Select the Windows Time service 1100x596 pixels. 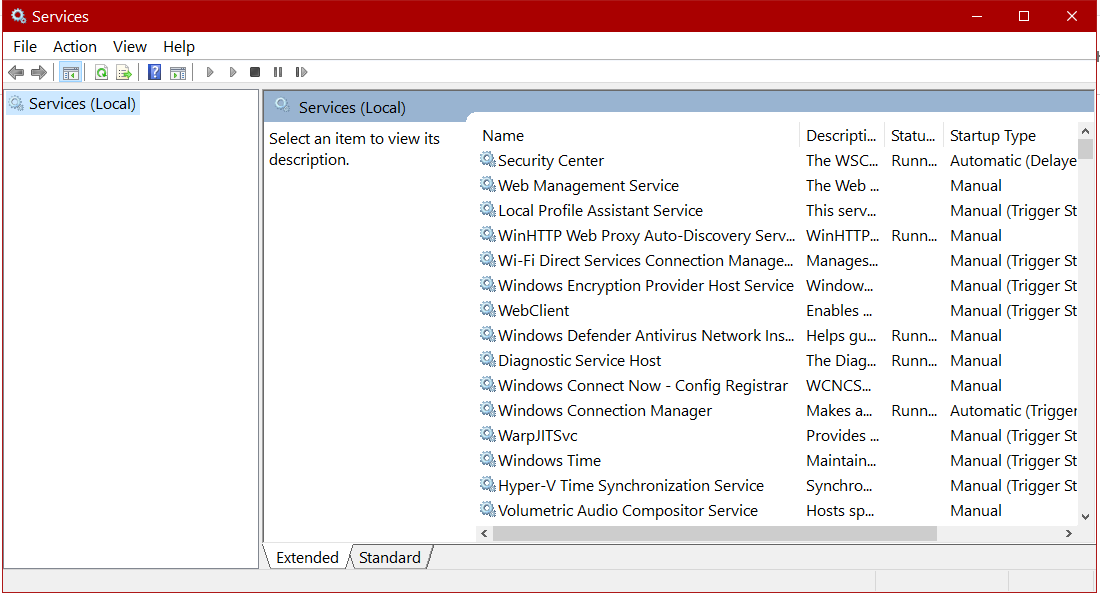[x=549, y=461]
